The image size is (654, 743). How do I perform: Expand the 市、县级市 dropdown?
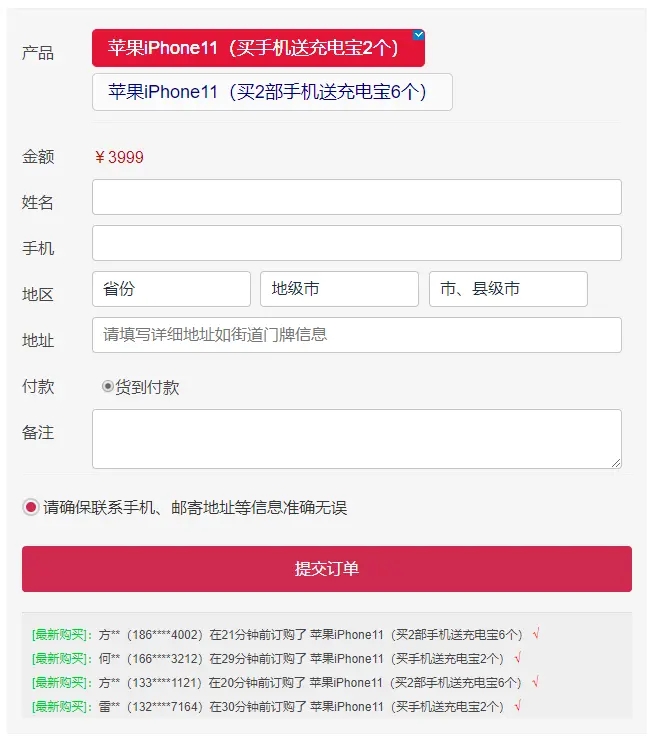click(508, 289)
